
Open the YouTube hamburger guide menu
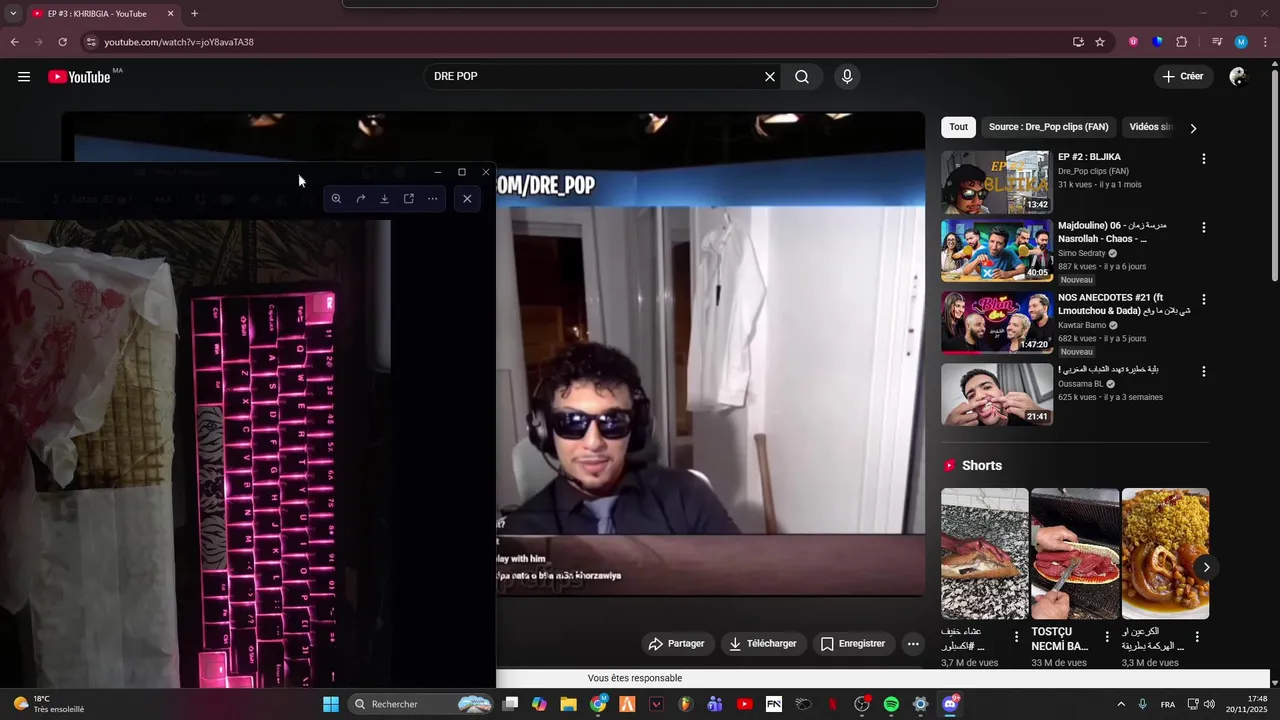click(24, 77)
